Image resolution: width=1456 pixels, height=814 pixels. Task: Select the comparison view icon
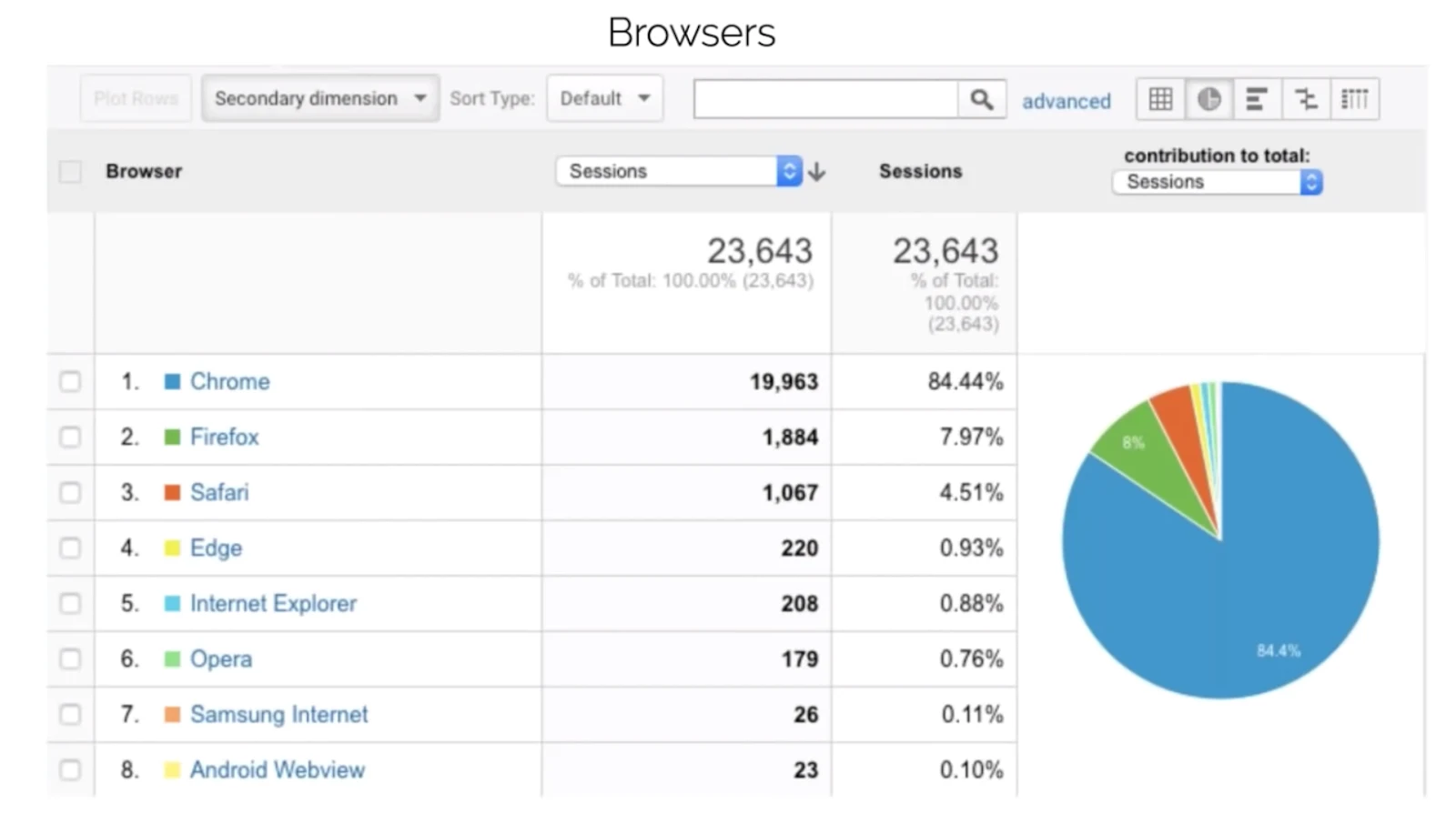1306,99
